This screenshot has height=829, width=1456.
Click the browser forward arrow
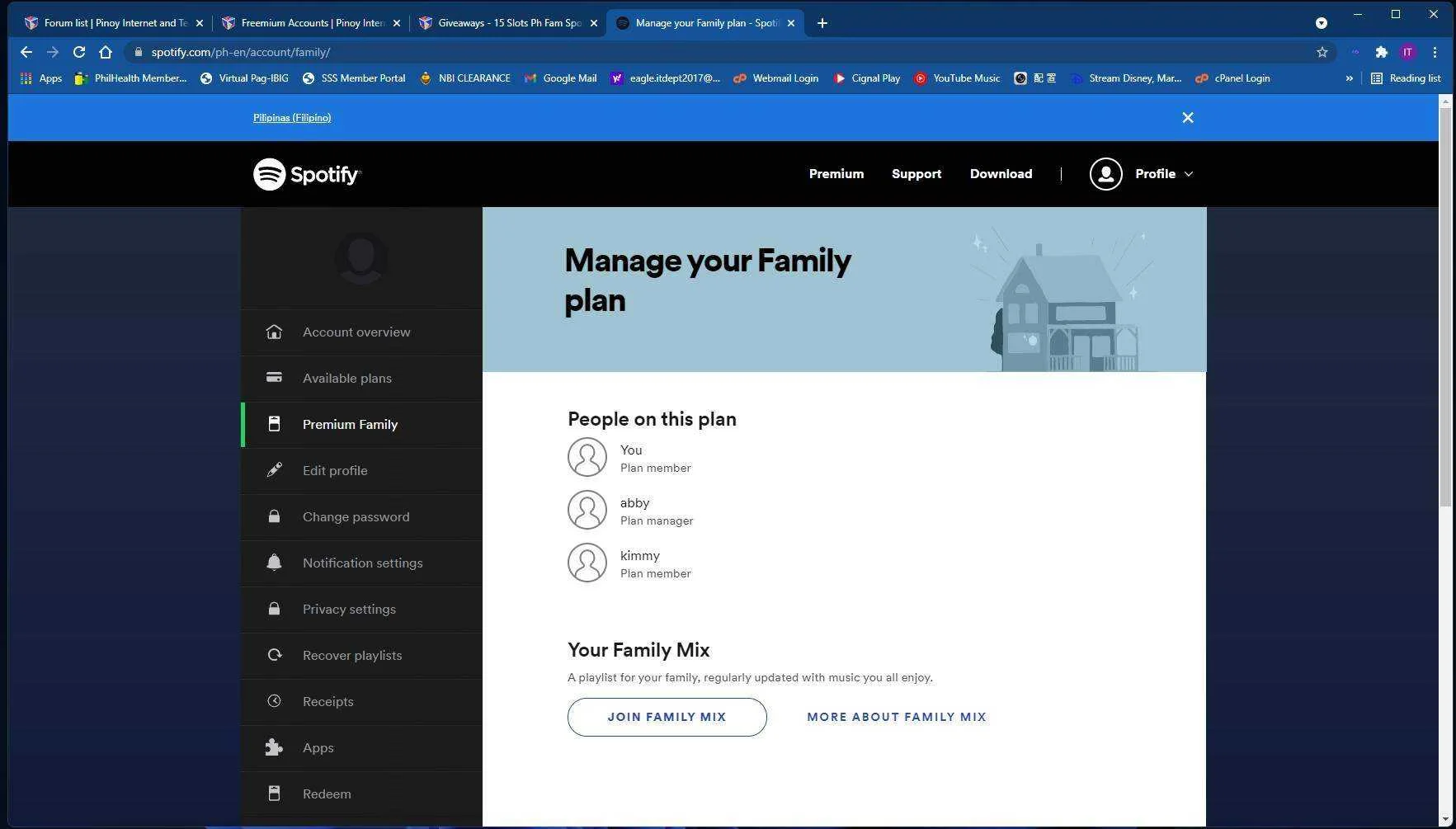point(53,52)
